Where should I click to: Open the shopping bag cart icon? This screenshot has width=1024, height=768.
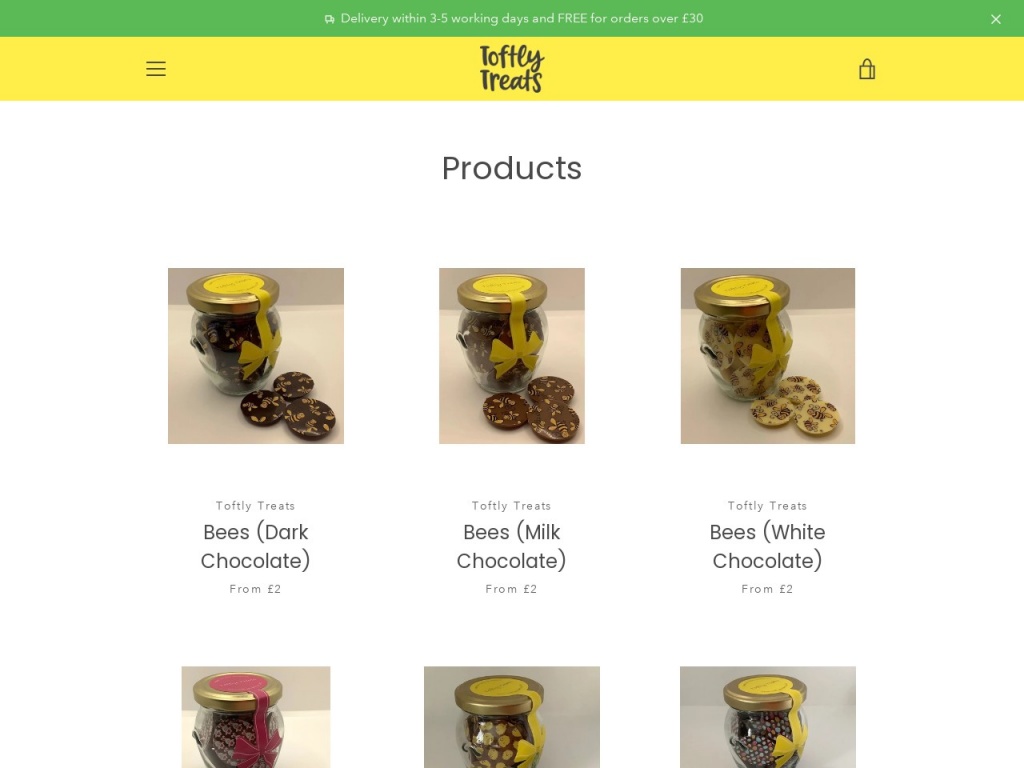[x=867, y=69]
